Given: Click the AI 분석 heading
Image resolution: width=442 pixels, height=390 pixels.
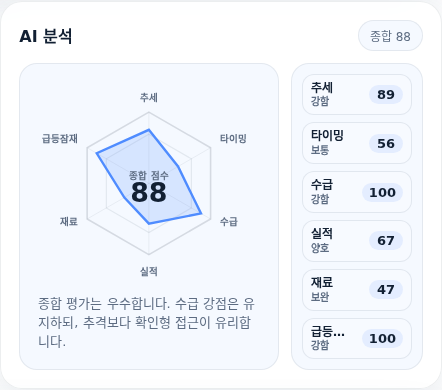Looking at the screenshot, I should [x=46, y=36].
